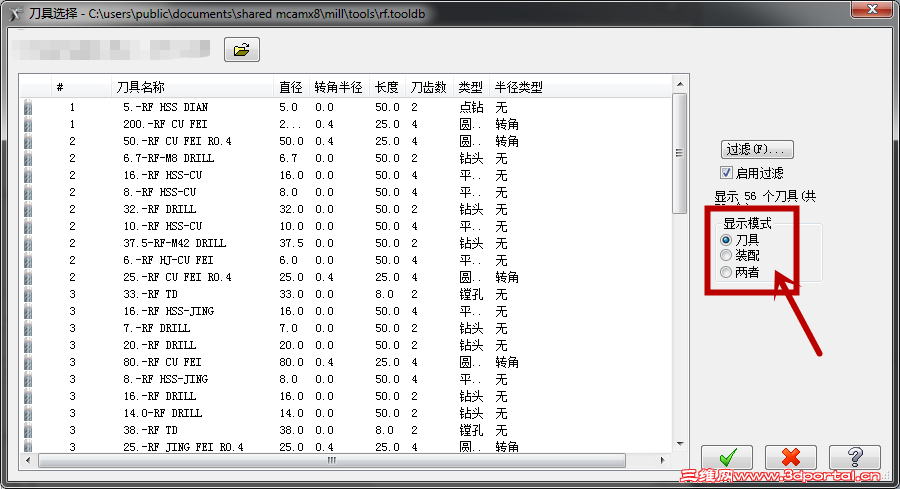Select tool 8.-RF HSS-JING
Viewport: 900px width, 489px height.
click(x=165, y=379)
